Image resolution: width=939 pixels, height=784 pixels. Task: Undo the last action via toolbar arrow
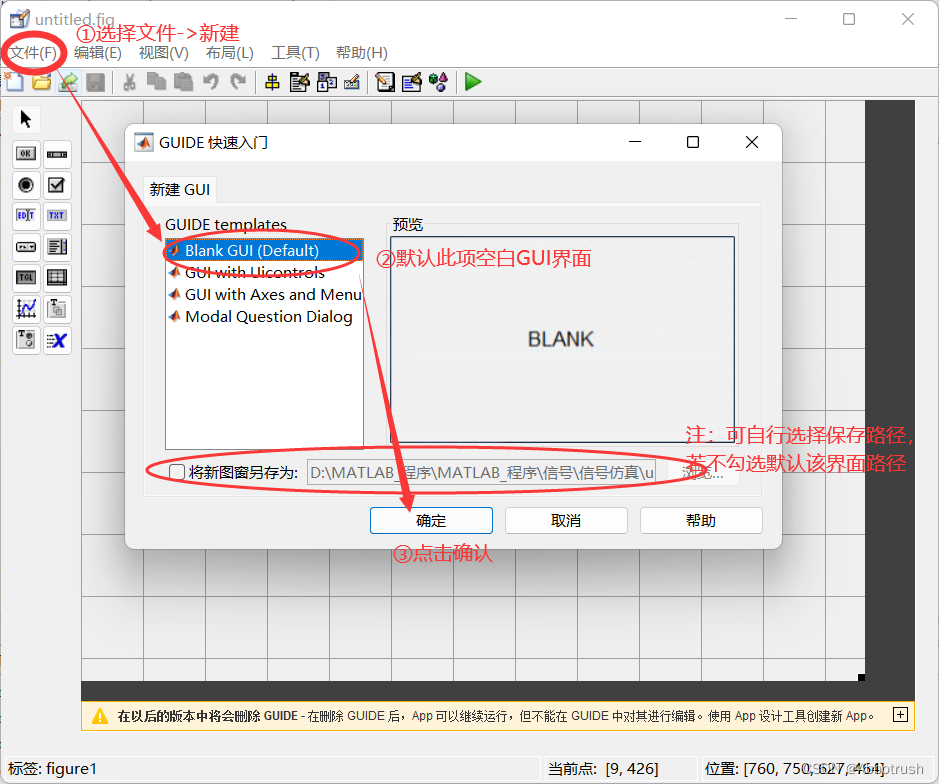point(210,81)
